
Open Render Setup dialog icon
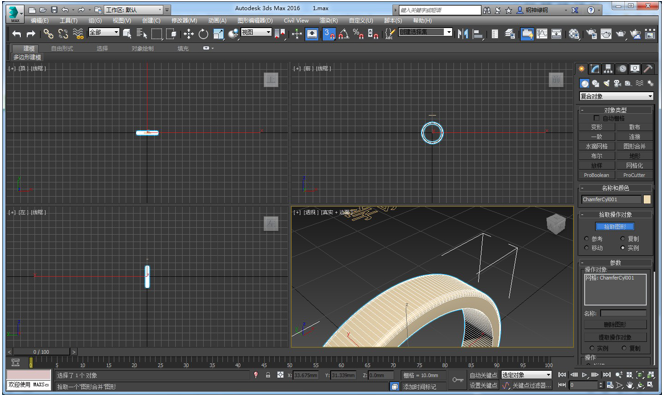point(591,34)
